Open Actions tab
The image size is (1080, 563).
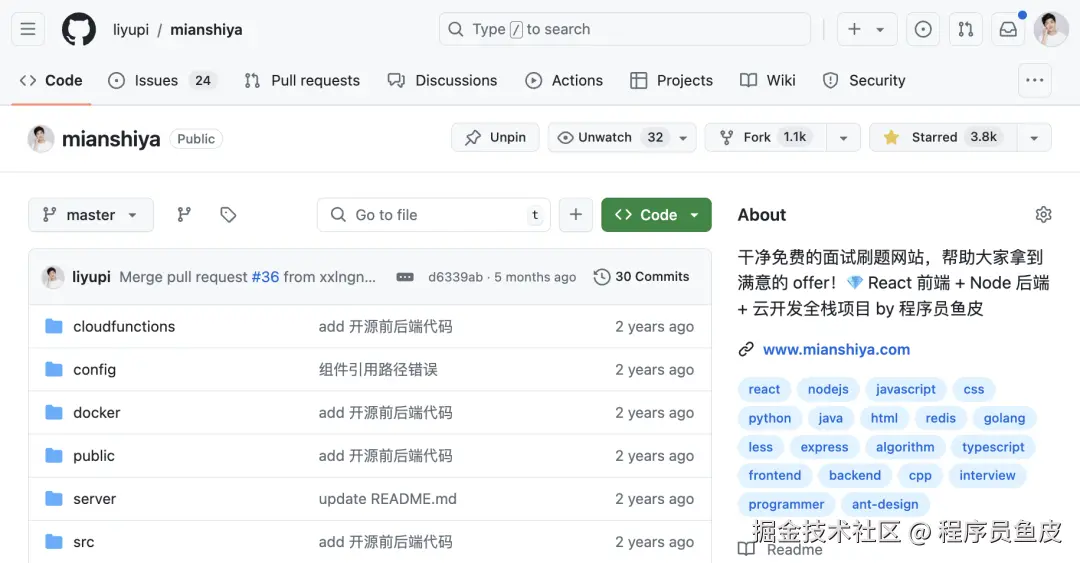coord(563,81)
